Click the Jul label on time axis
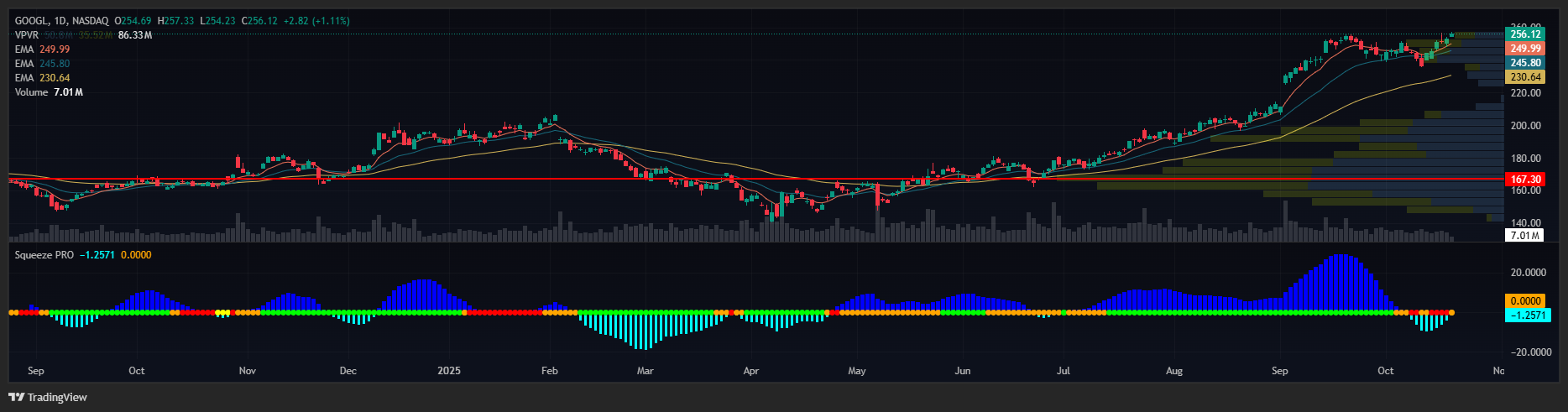Screen dimensions: 1568x412 (x=1064, y=371)
